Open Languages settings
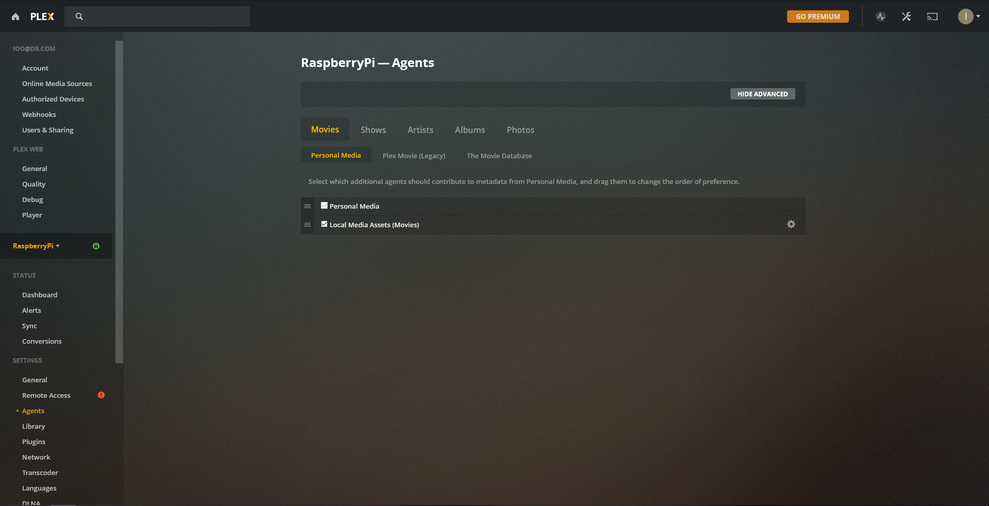Screen dimensions: 989x506 tap(39, 488)
